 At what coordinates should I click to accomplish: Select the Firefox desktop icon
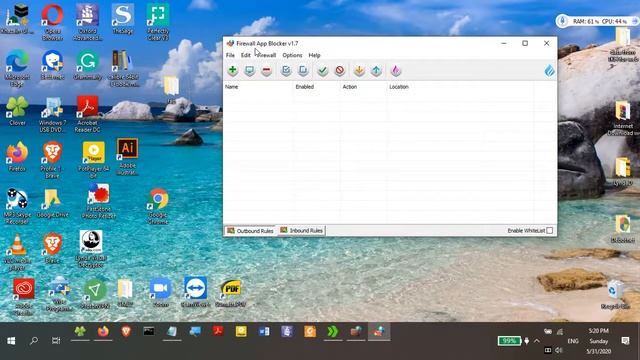pyautogui.click(x=17, y=157)
